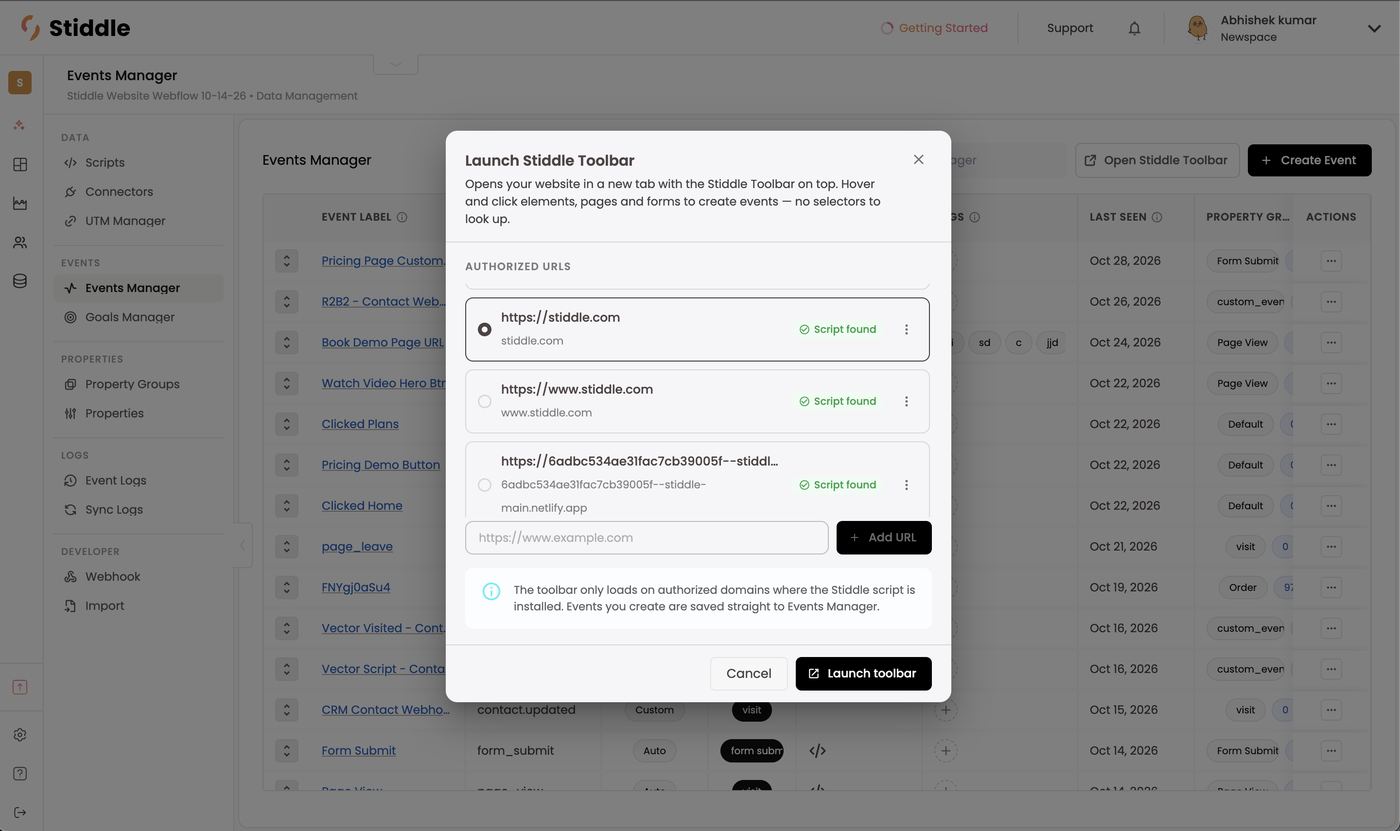Image resolution: width=1400 pixels, height=831 pixels.
Task: Click reorder arrows on FNYgj0aSu4 row
Action: tap(287, 588)
